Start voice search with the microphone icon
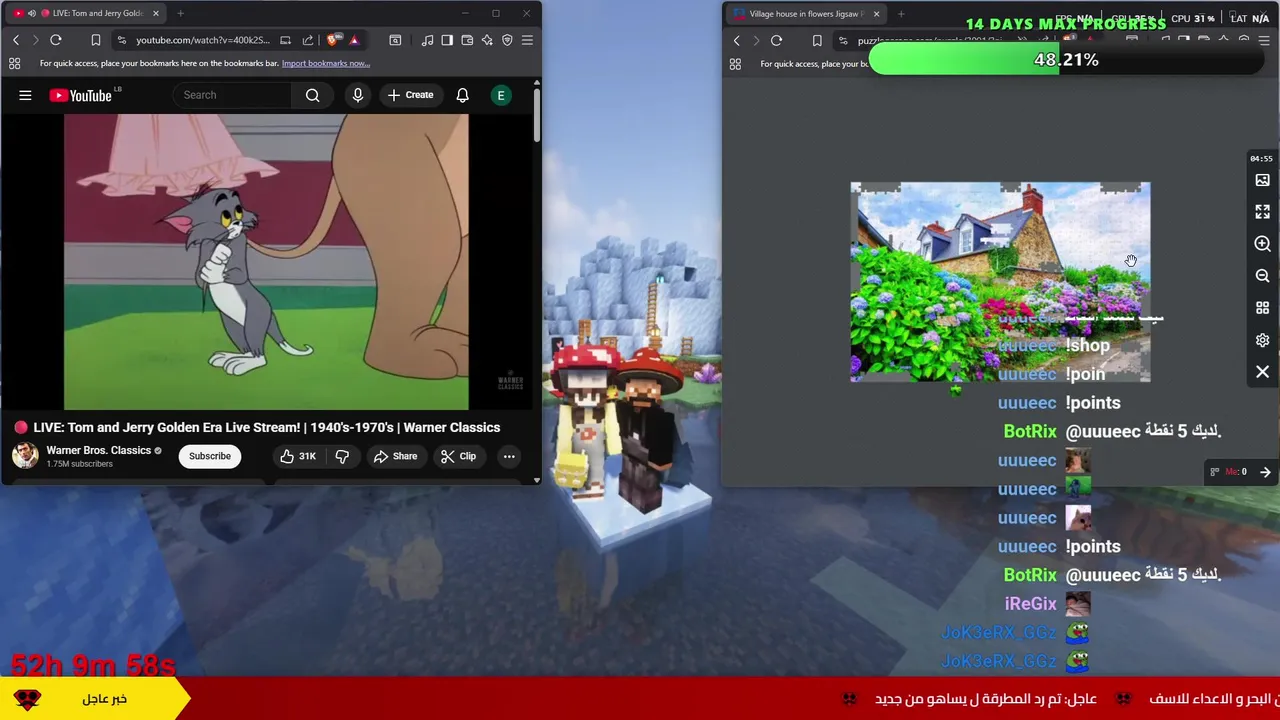1280x720 pixels. 357,95
